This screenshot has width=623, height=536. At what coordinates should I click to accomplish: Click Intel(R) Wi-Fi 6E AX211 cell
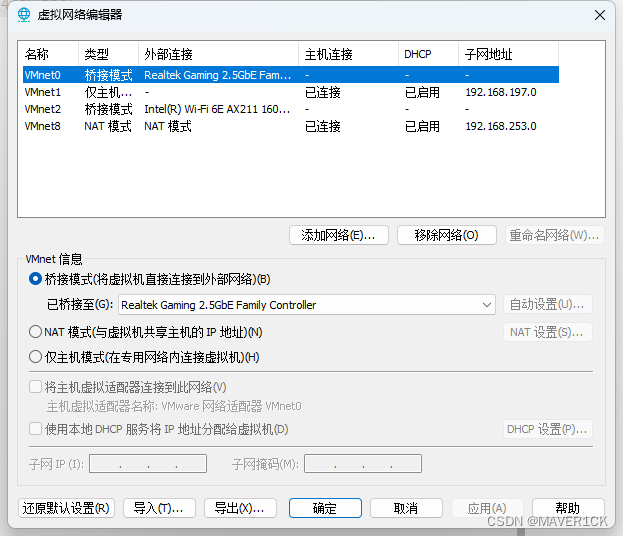click(217, 109)
